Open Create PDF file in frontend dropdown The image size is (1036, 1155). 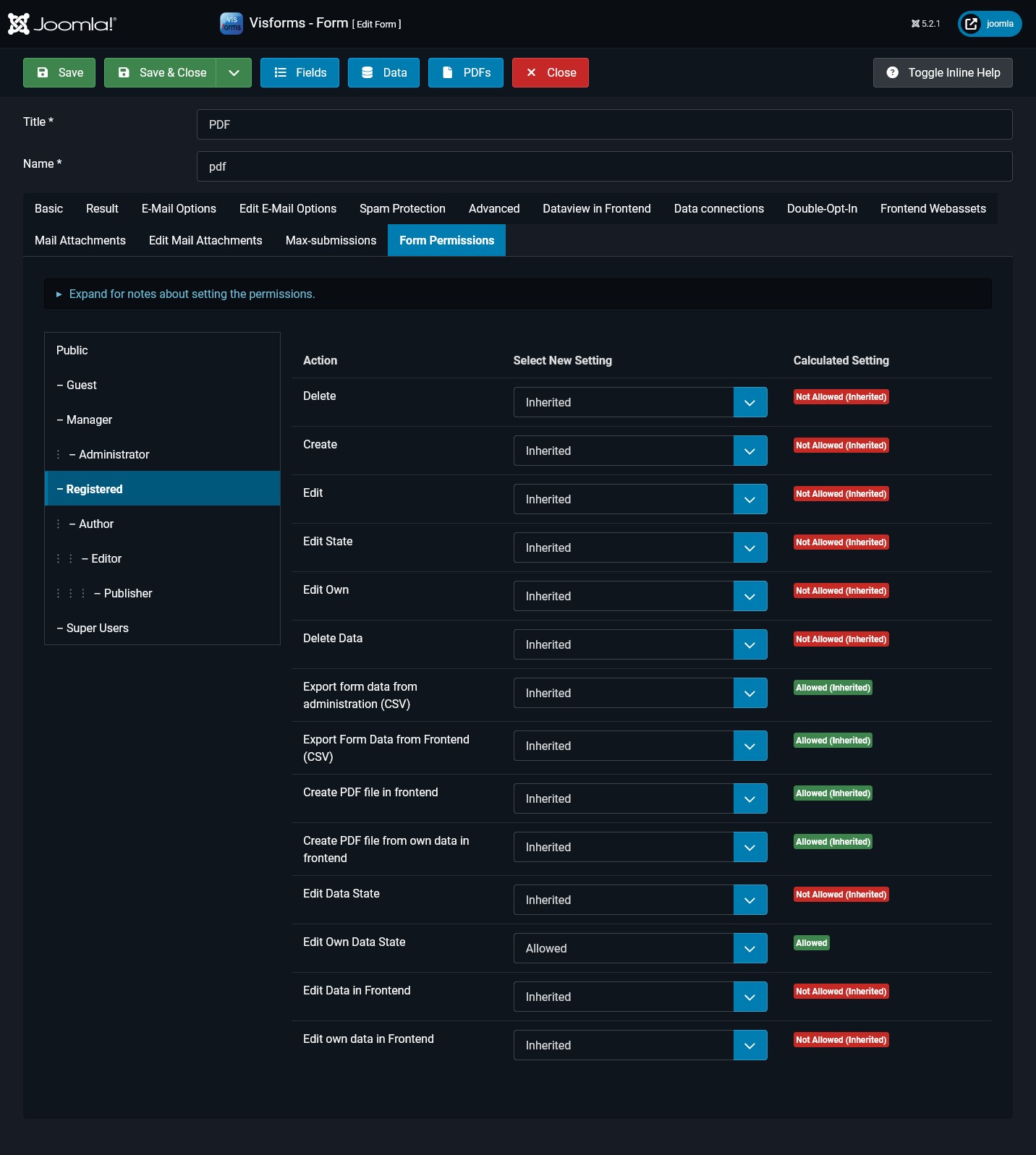(640, 798)
